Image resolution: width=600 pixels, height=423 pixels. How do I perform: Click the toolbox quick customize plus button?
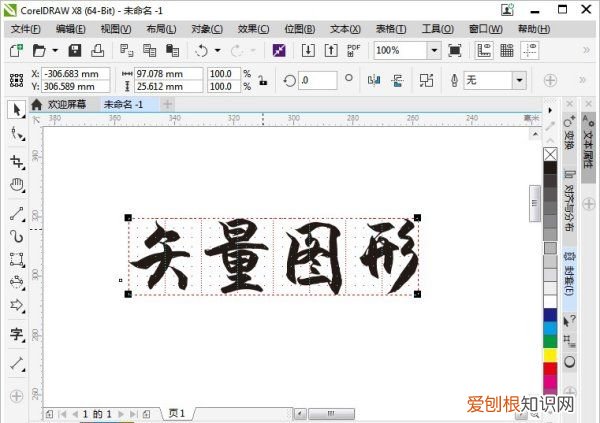16,396
